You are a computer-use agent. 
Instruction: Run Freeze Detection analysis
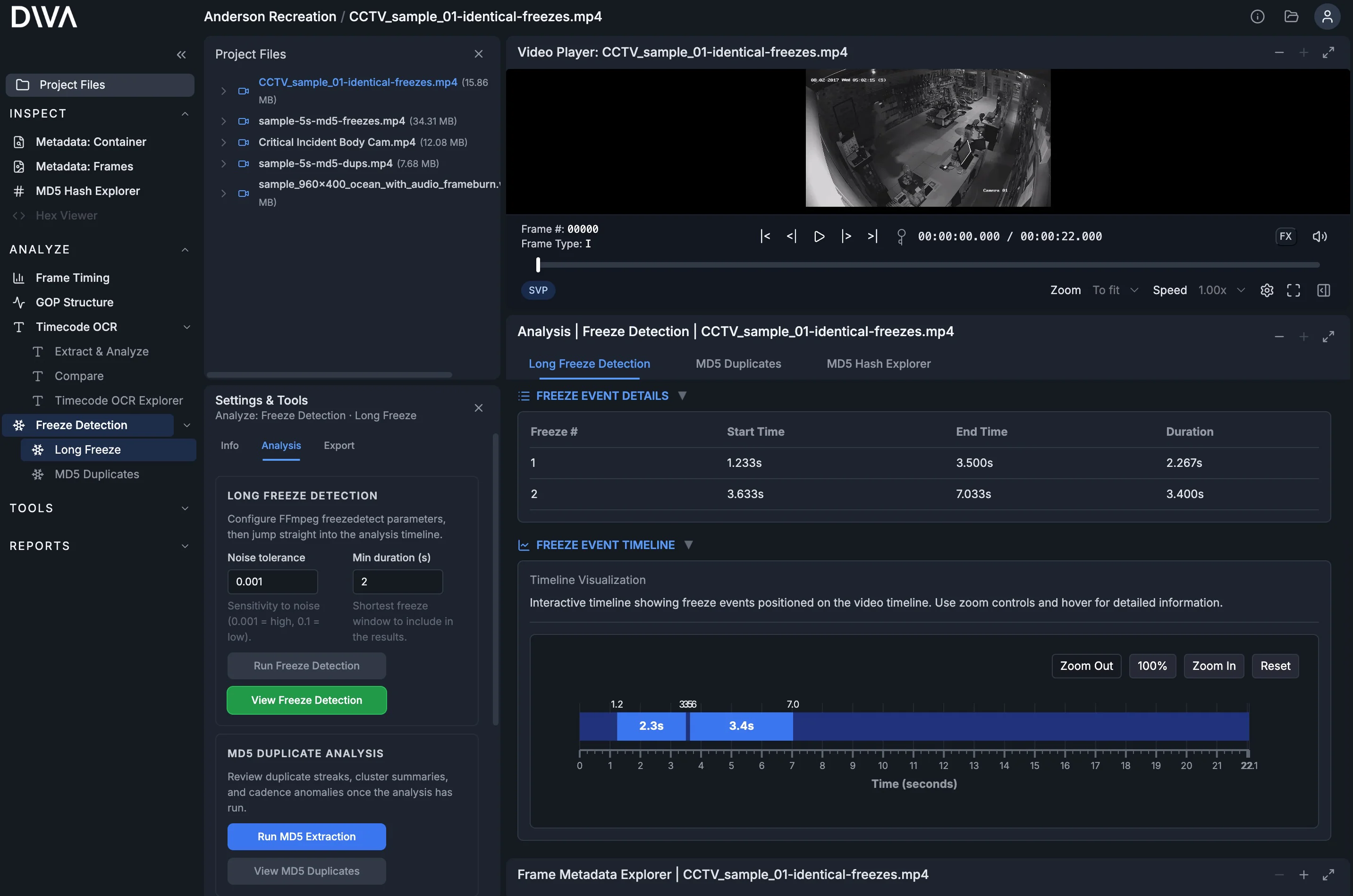306,665
